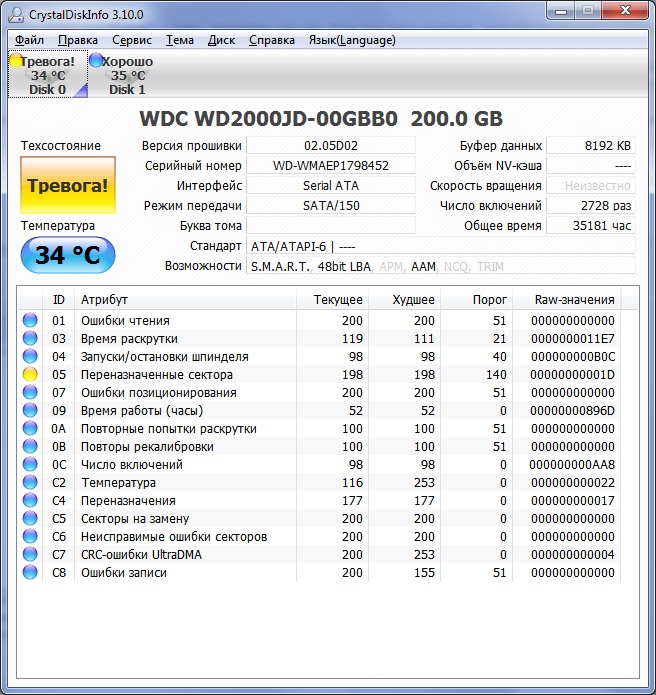This screenshot has height=695, width=656.
Task: Click the 35181 час total hours field
Action: pos(591,225)
